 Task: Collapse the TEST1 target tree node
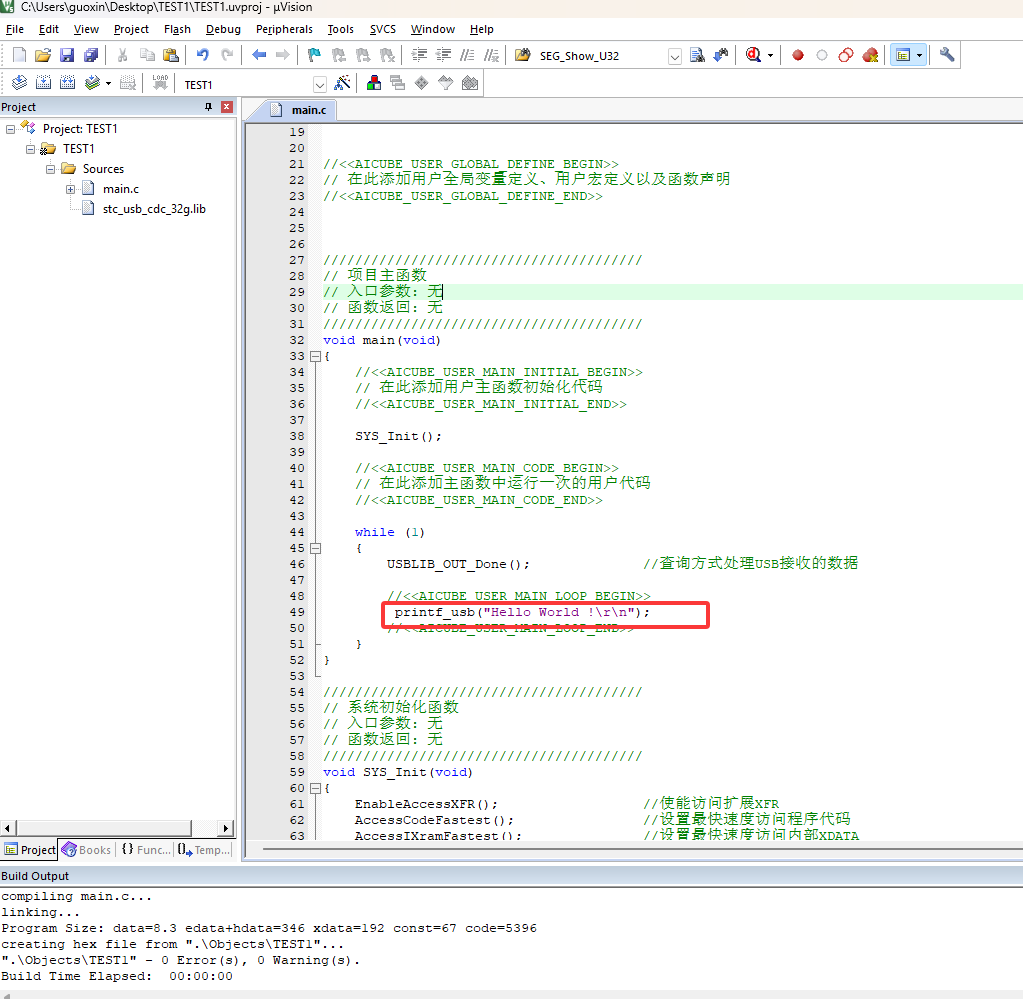tap(30, 149)
